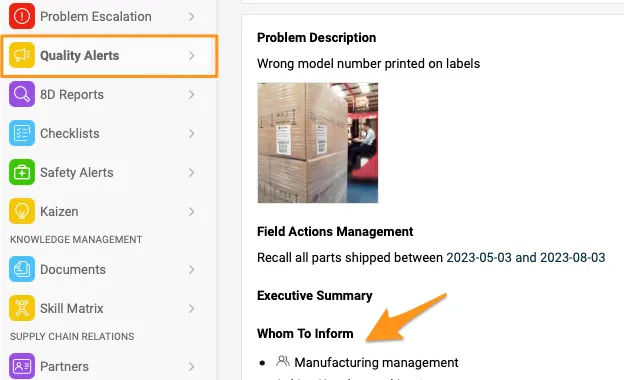Click the people icon beside Manufacturing management

point(283,362)
